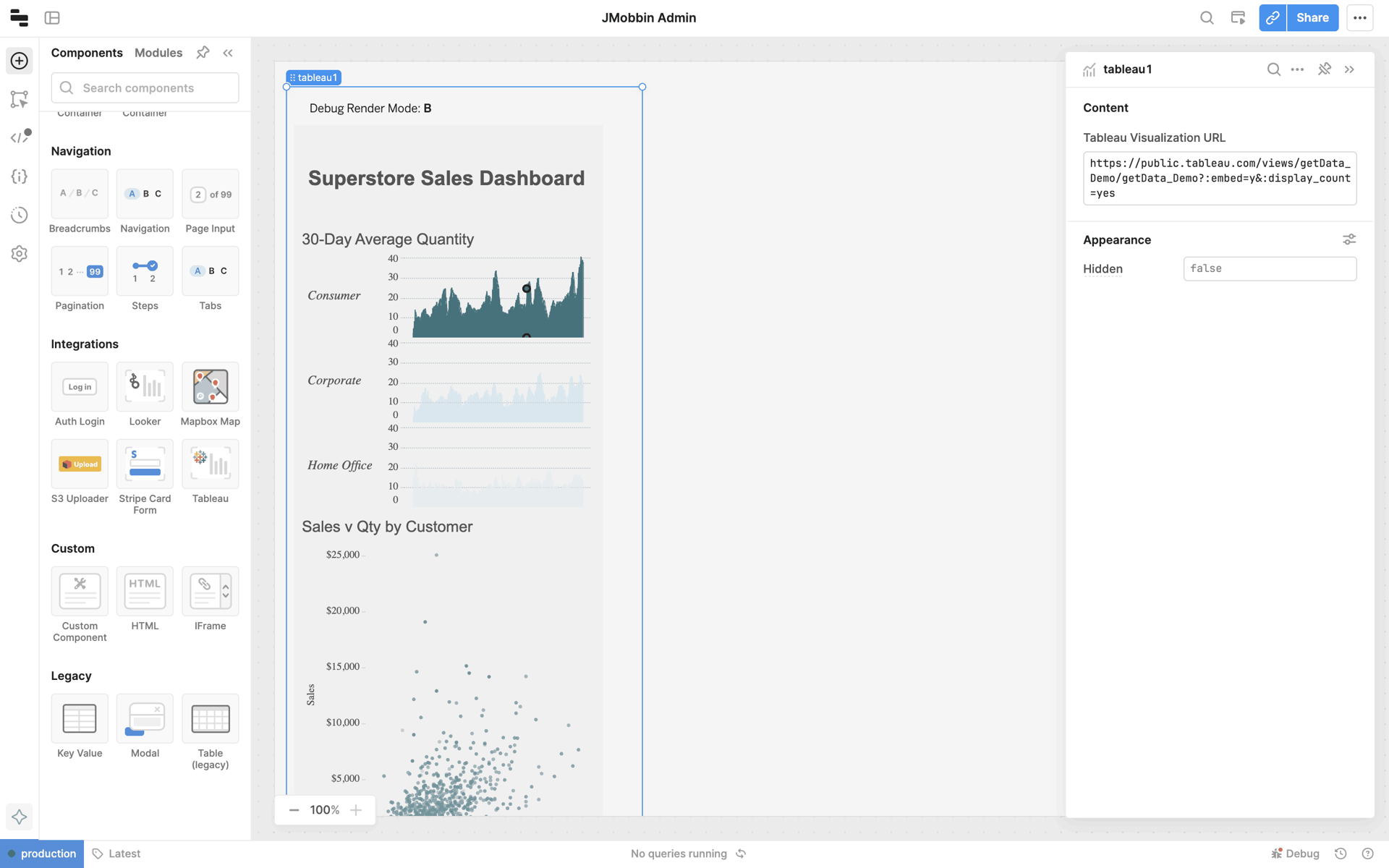
Task: Select the Auth Login component
Action: point(80,394)
